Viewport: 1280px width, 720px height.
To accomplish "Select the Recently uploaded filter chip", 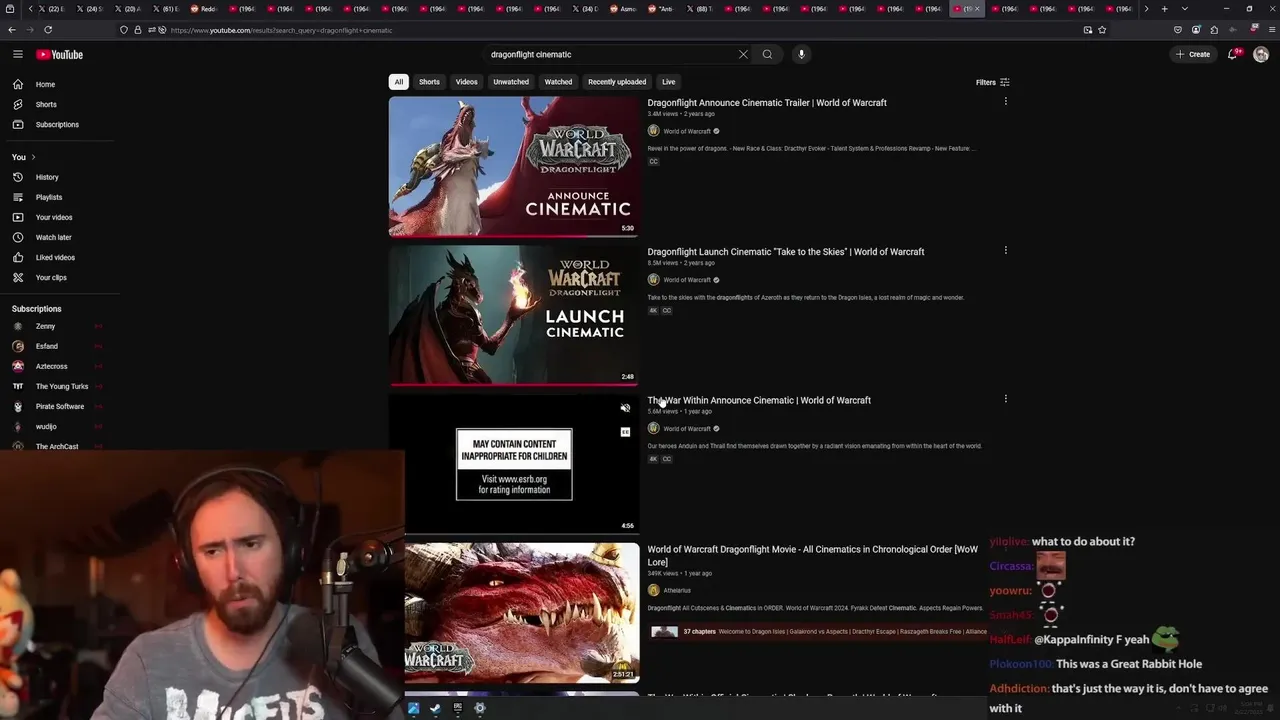I will (617, 82).
